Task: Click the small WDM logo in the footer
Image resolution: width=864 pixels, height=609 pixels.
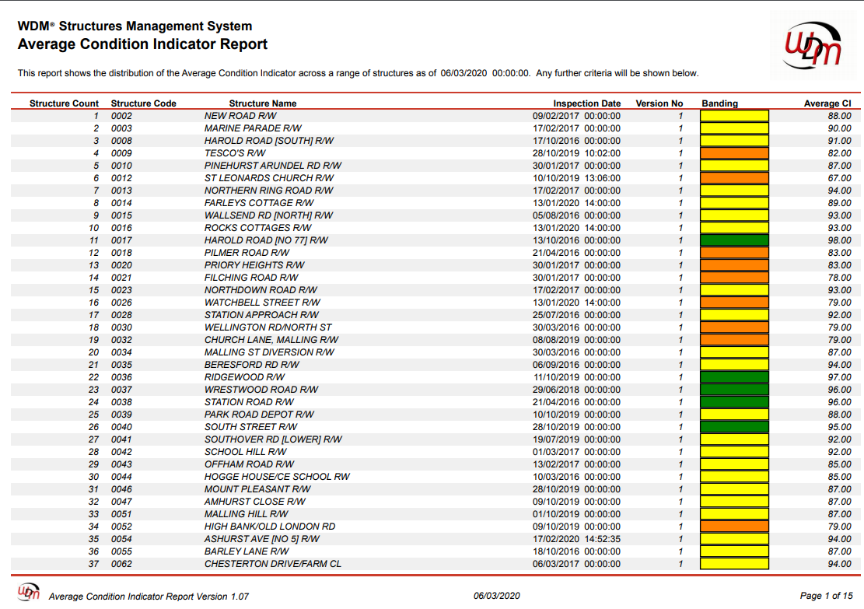Action: [30, 592]
